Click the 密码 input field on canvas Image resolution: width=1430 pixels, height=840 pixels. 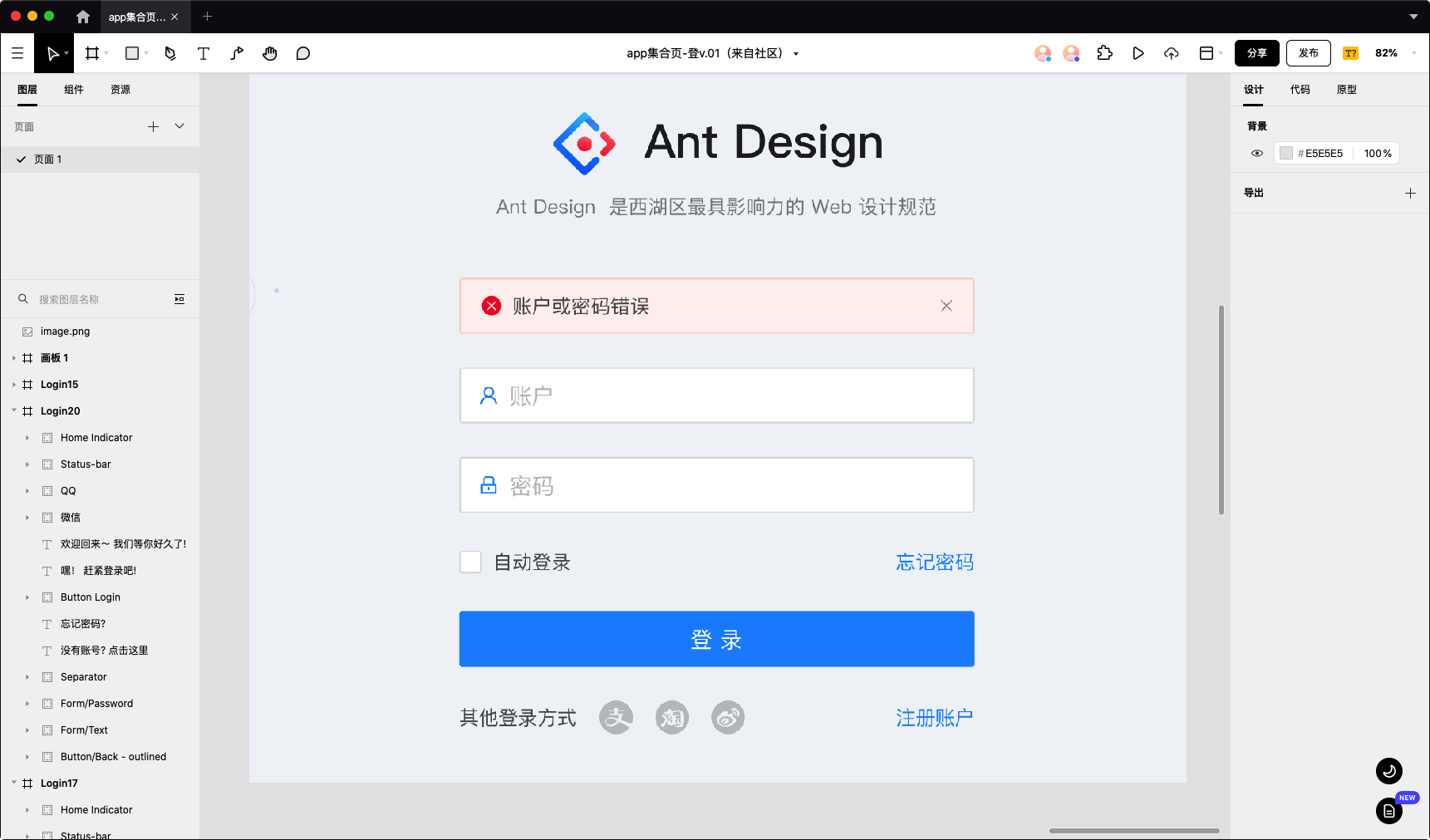pos(716,485)
